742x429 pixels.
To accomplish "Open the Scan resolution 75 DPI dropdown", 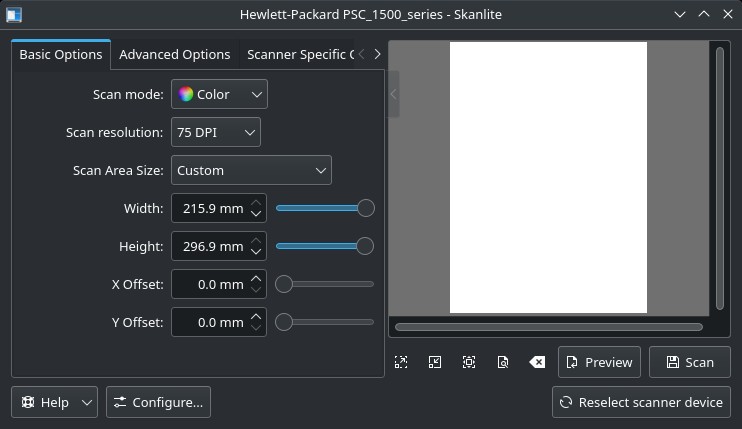I will pyautogui.click(x=216, y=132).
